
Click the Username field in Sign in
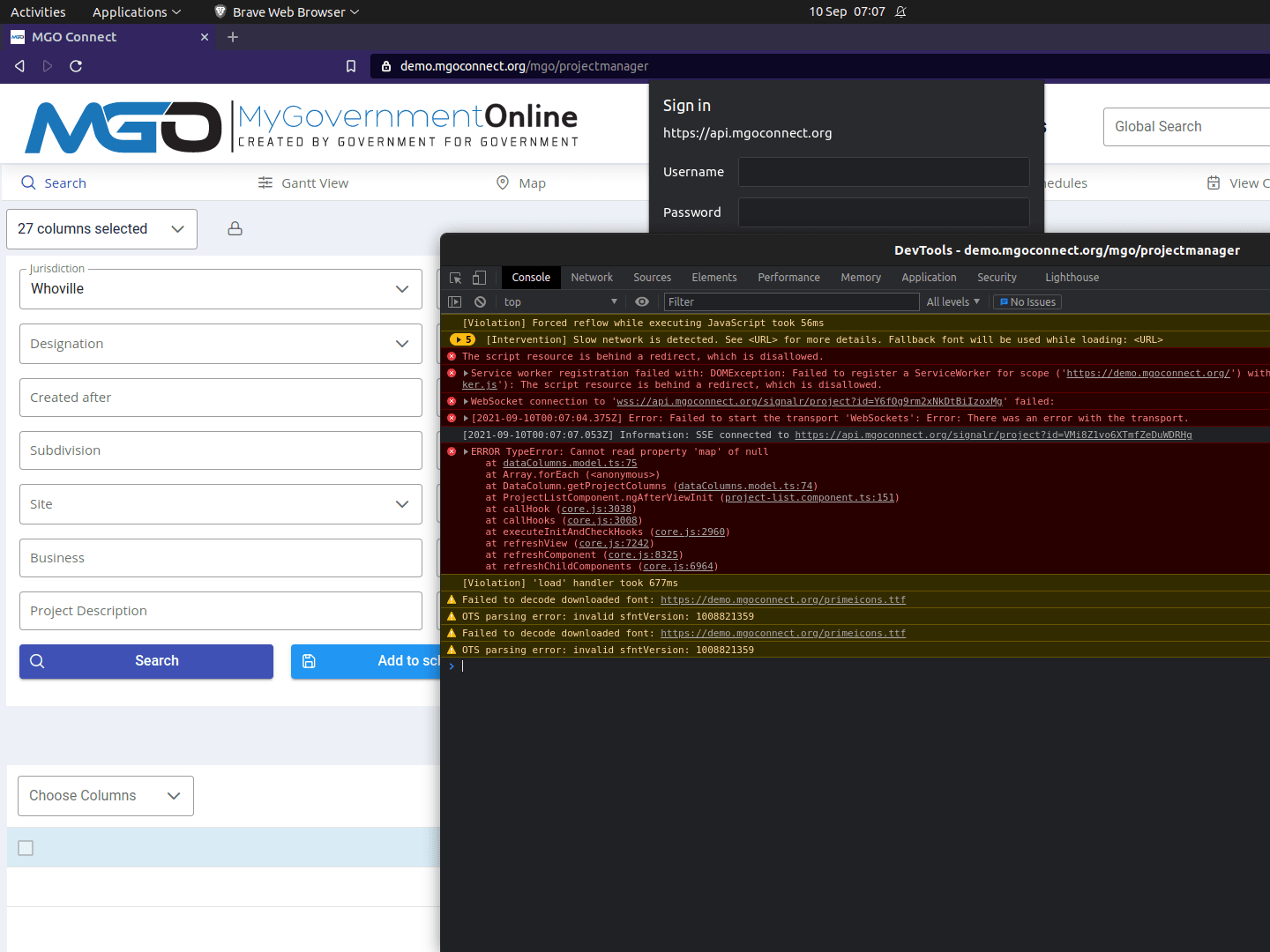point(884,172)
